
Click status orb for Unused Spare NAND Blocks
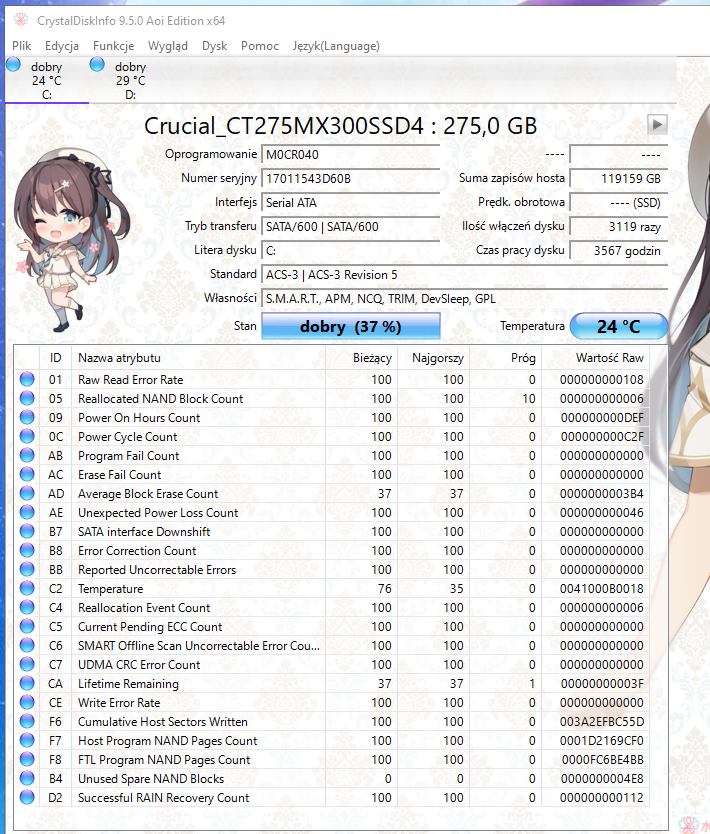coord(27,779)
